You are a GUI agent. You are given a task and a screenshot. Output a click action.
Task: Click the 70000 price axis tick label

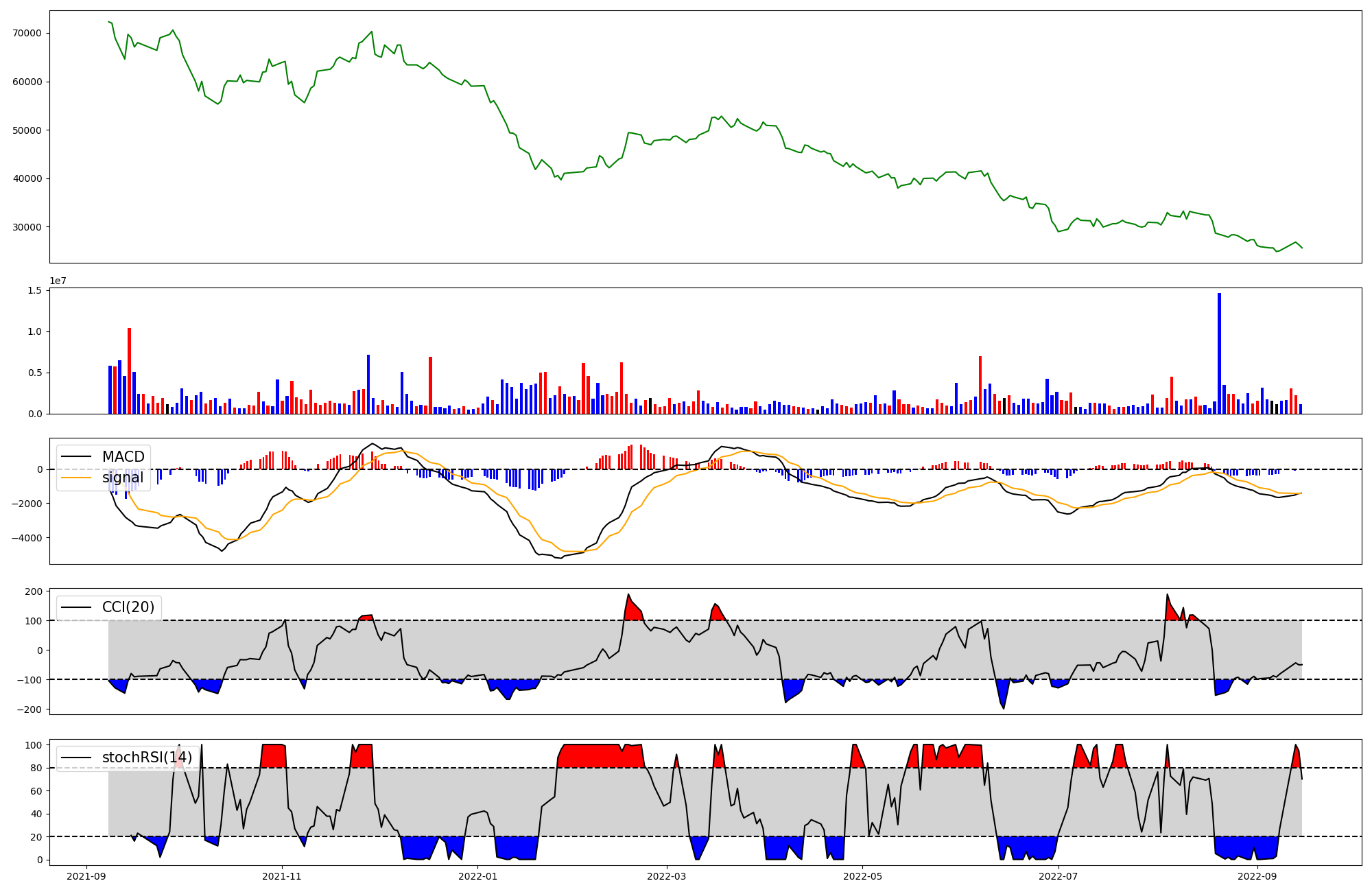coord(27,33)
